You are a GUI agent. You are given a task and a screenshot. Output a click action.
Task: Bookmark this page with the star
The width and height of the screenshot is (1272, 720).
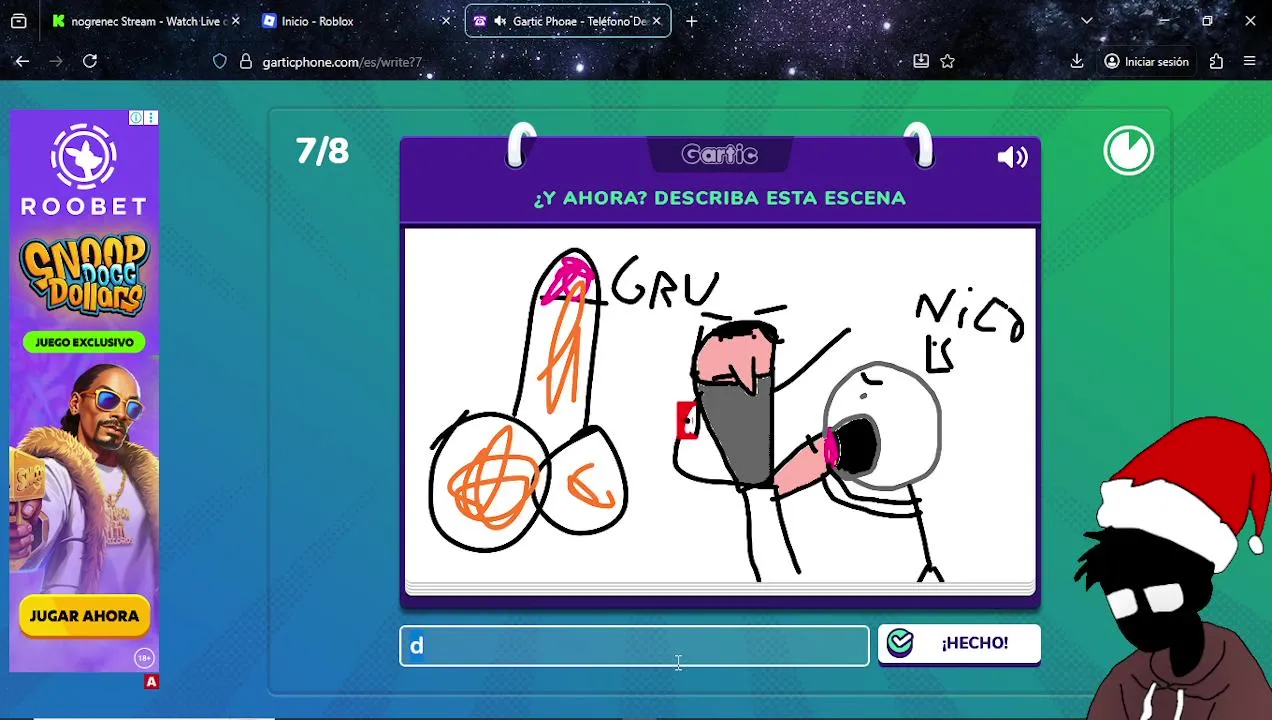pyautogui.click(x=947, y=61)
